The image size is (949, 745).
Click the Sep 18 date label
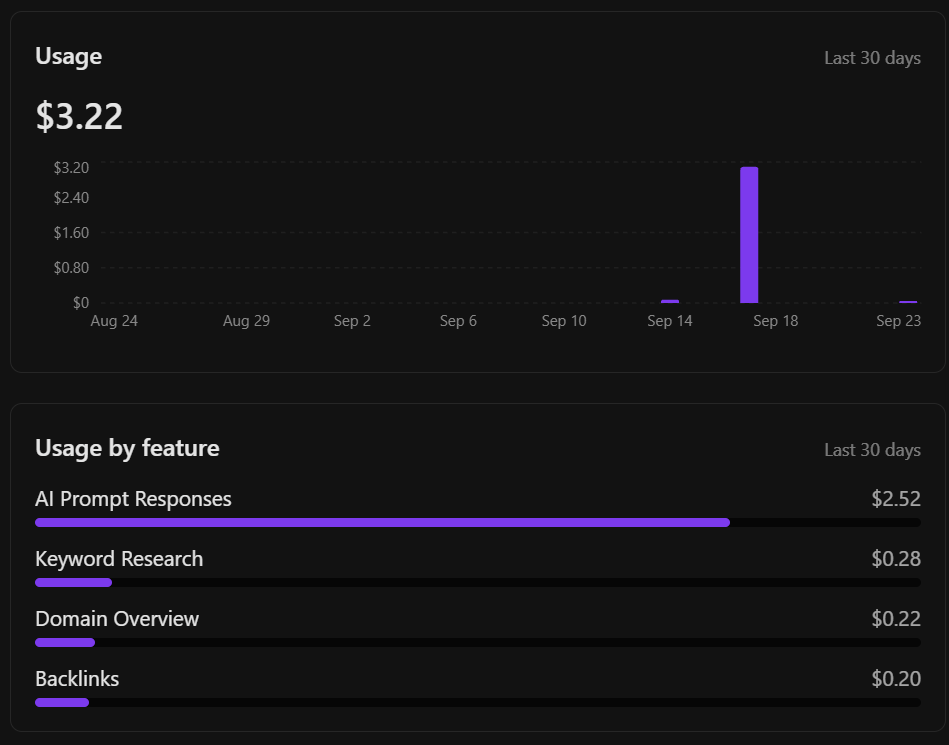[775, 321]
